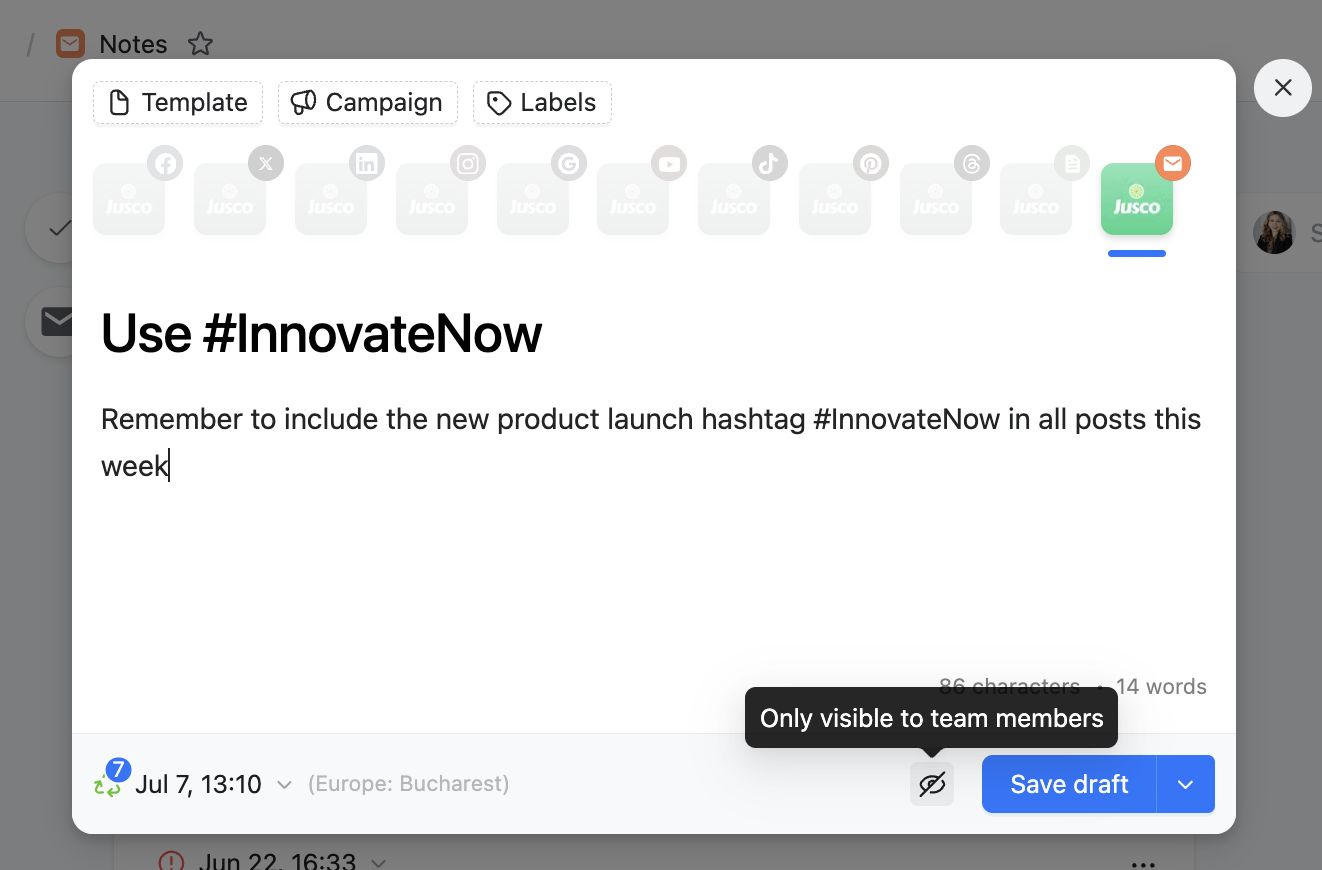
Task: Click the note title Use #InnovateNow
Action: pos(321,333)
